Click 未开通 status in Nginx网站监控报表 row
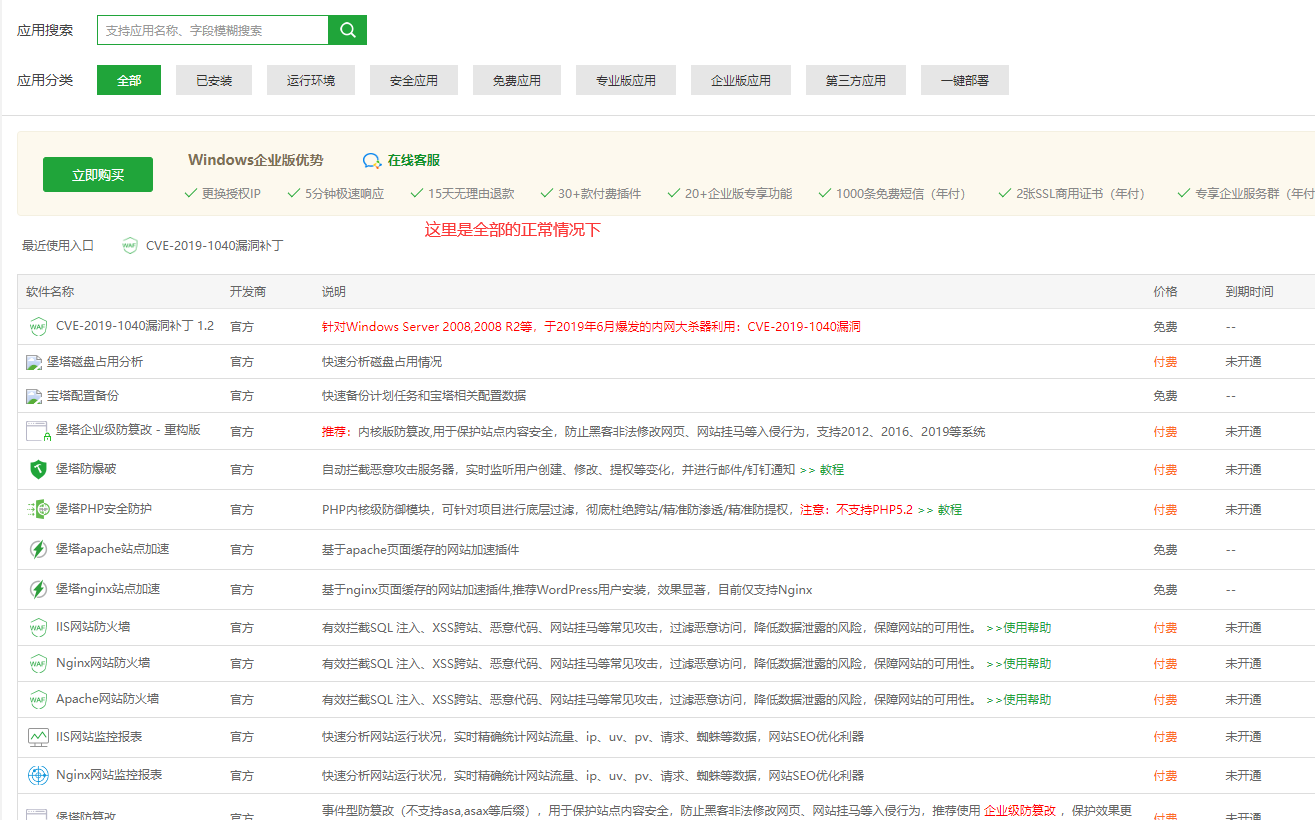The image size is (1315, 820). click(1244, 776)
